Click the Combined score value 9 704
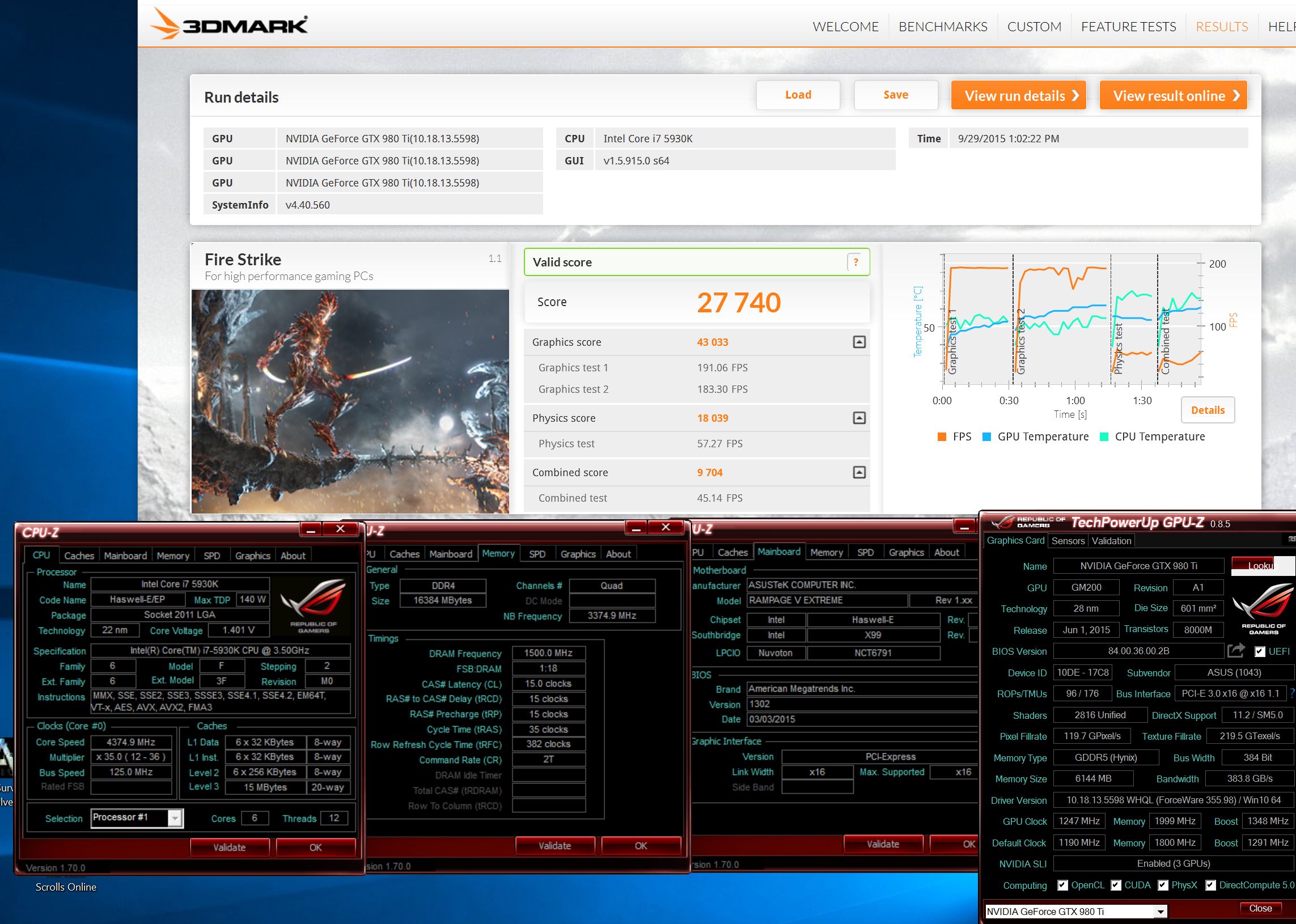The width and height of the screenshot is (1296, 924). 709,472
